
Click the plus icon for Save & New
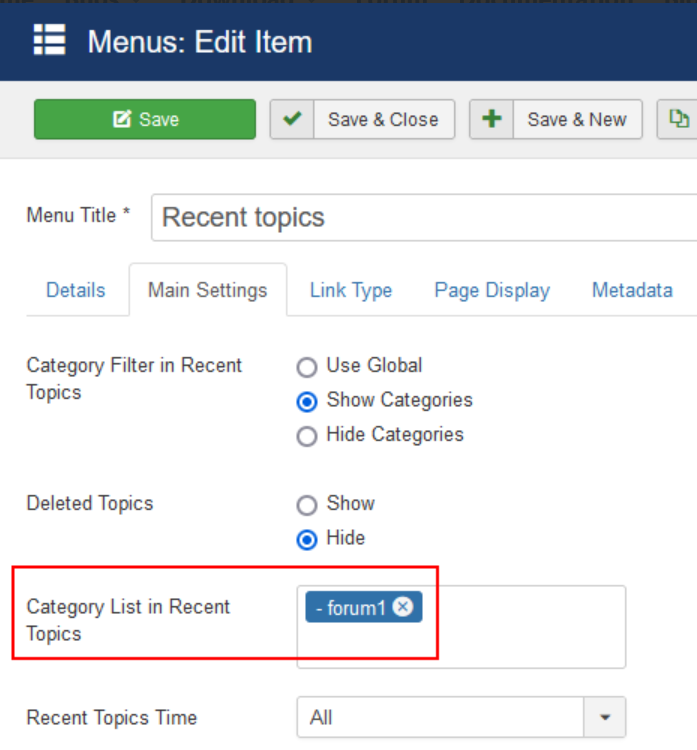[491, 119]
